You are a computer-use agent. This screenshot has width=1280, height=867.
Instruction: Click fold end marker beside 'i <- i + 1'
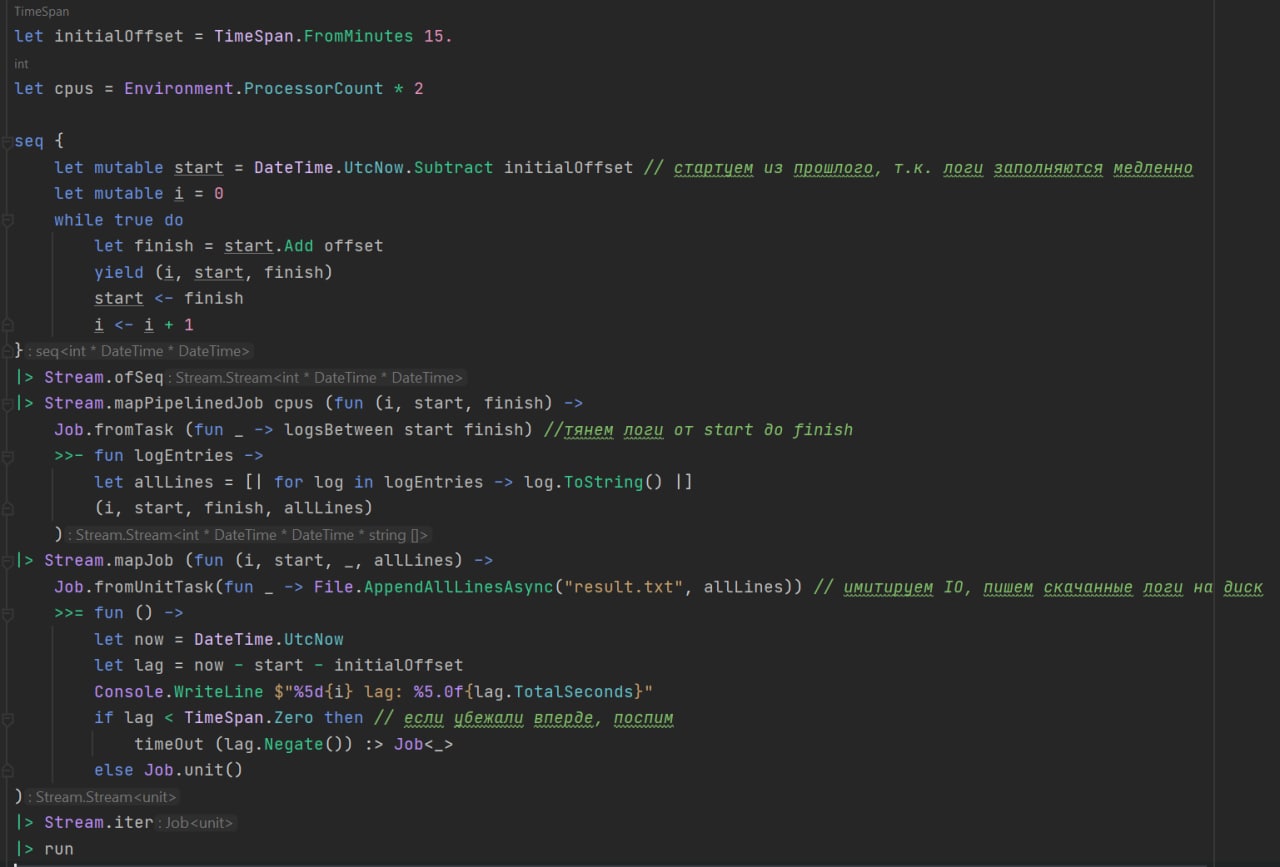(7, 325)
